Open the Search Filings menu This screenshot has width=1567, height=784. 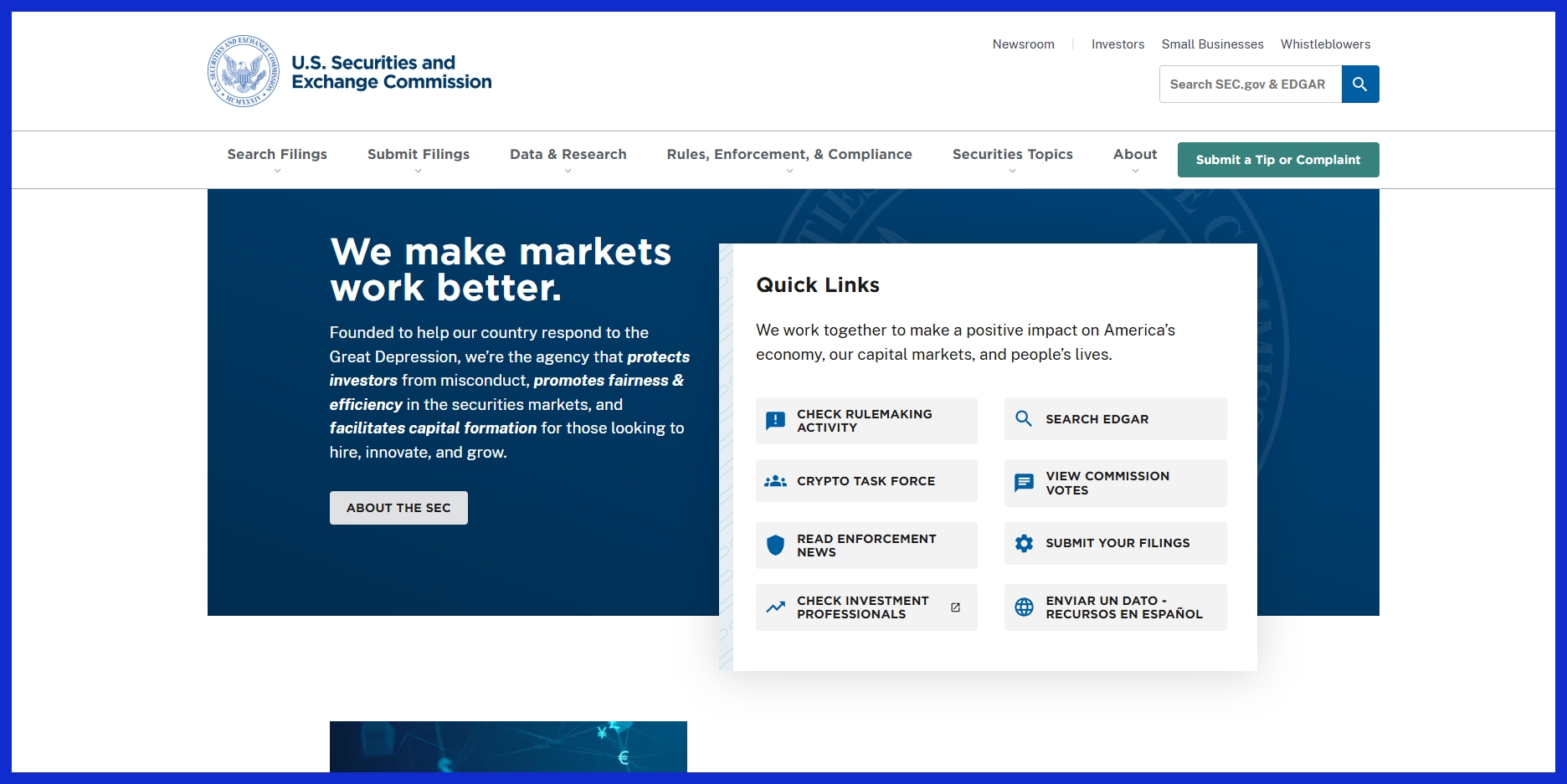(277, 154)
